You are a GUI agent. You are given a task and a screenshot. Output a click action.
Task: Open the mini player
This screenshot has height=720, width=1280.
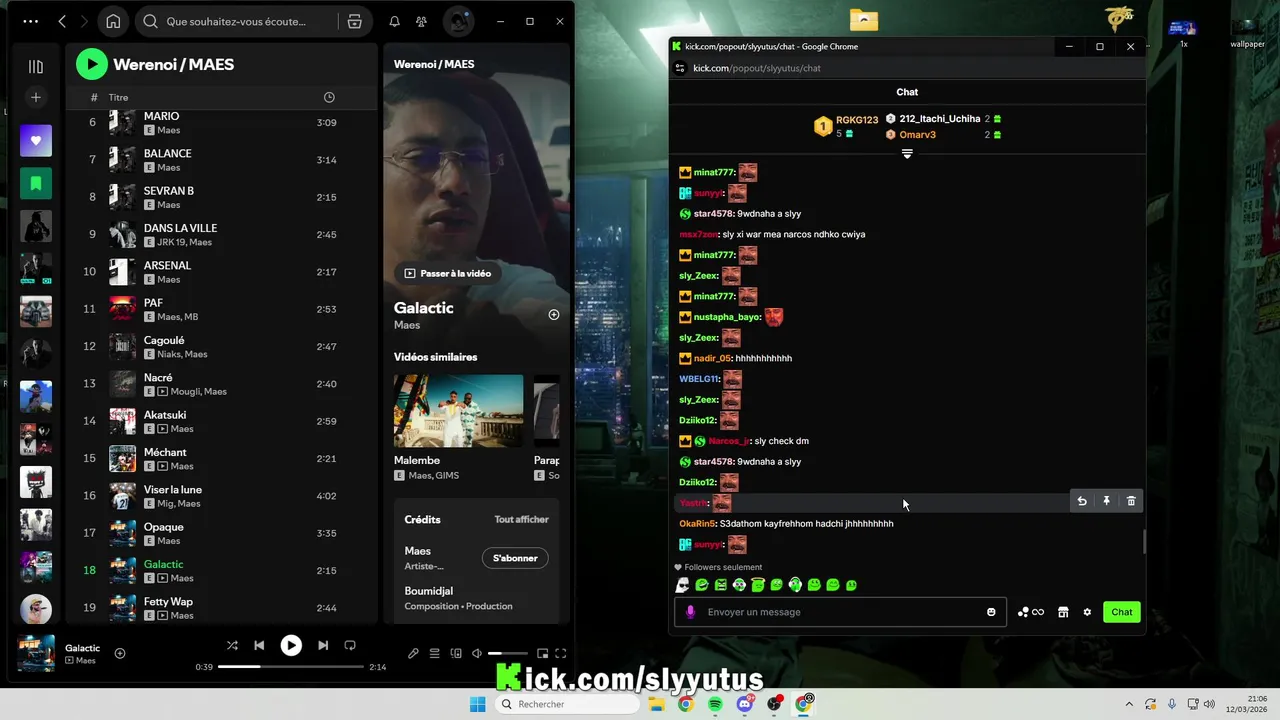[542, 654]
